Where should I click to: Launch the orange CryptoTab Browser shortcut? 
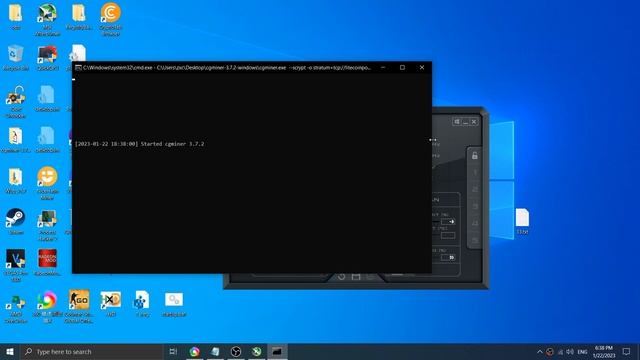point(111,19)
